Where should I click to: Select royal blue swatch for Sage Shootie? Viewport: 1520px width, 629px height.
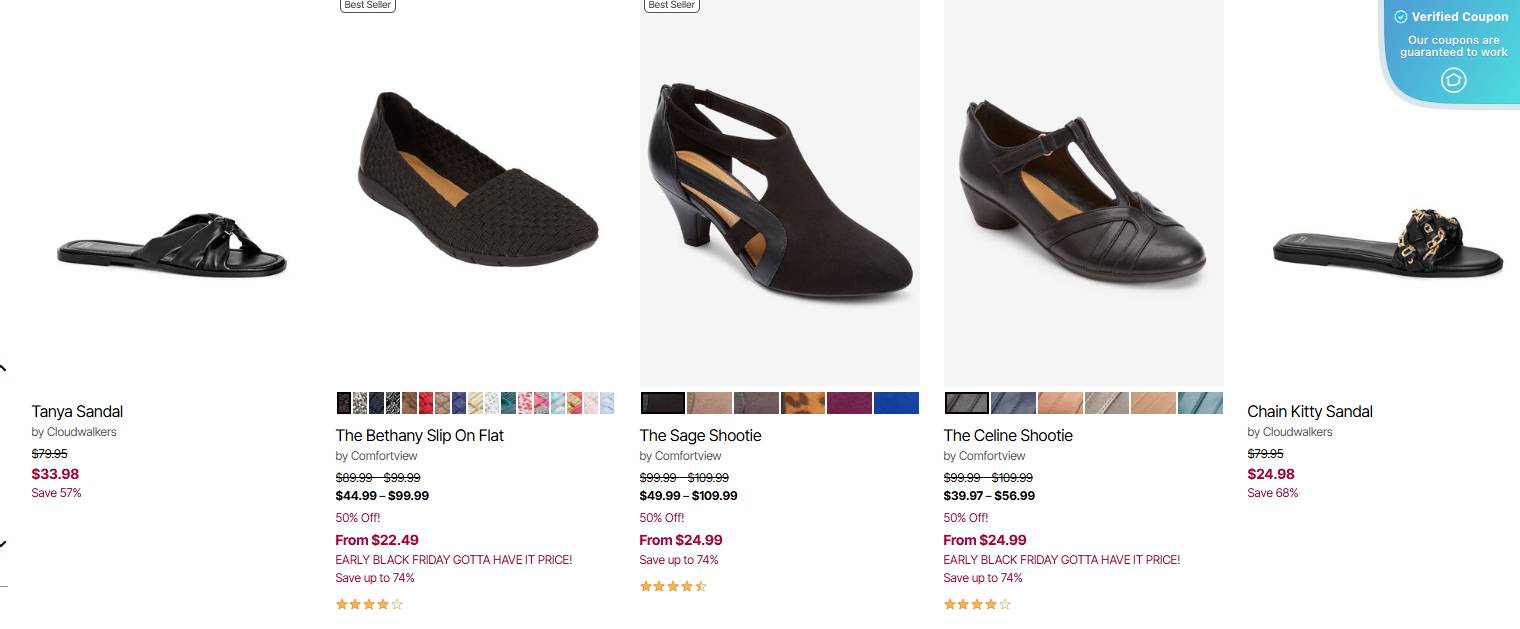pos(896,403)
